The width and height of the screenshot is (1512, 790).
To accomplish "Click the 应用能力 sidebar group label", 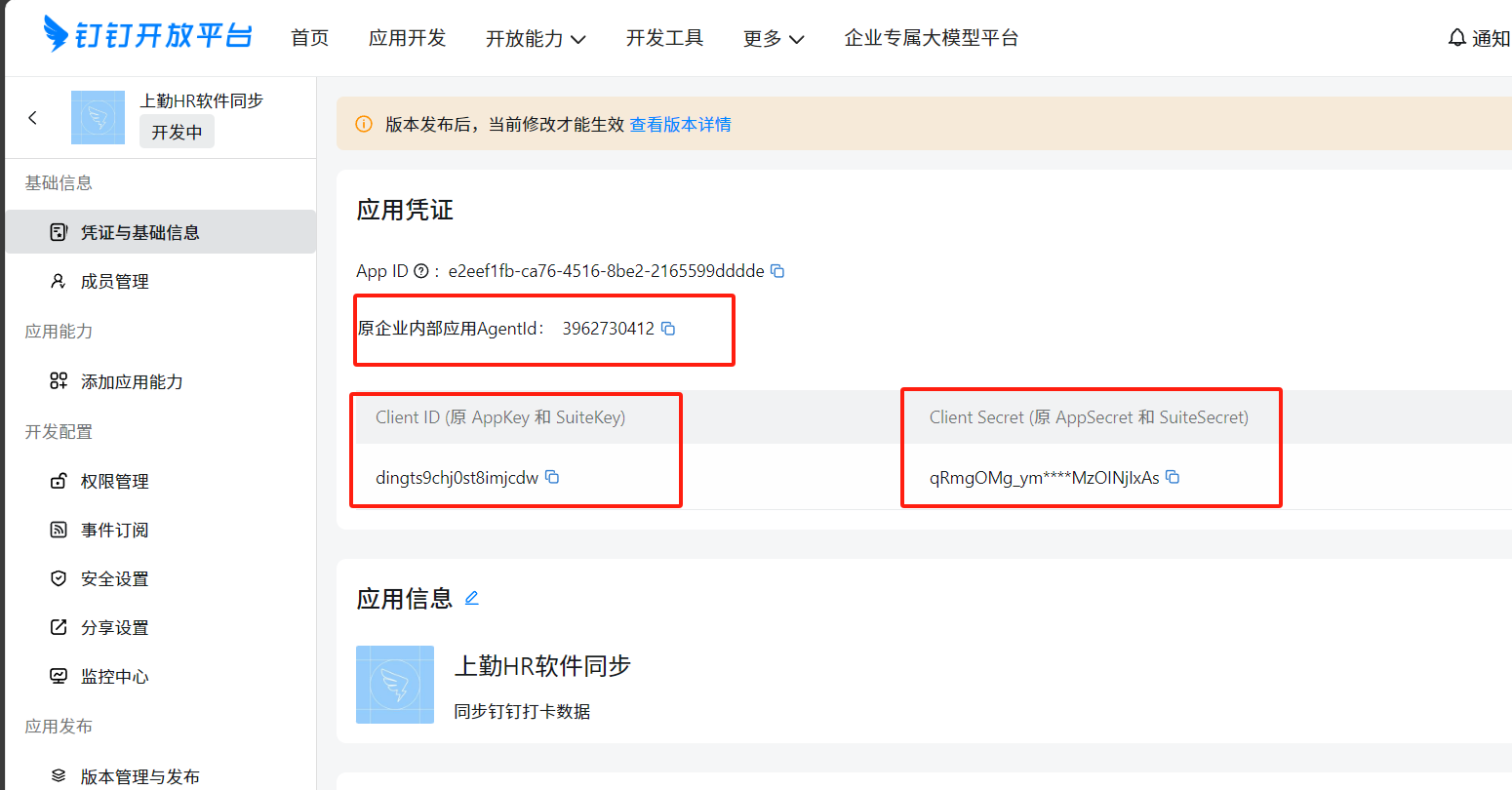I will point(59,331).
